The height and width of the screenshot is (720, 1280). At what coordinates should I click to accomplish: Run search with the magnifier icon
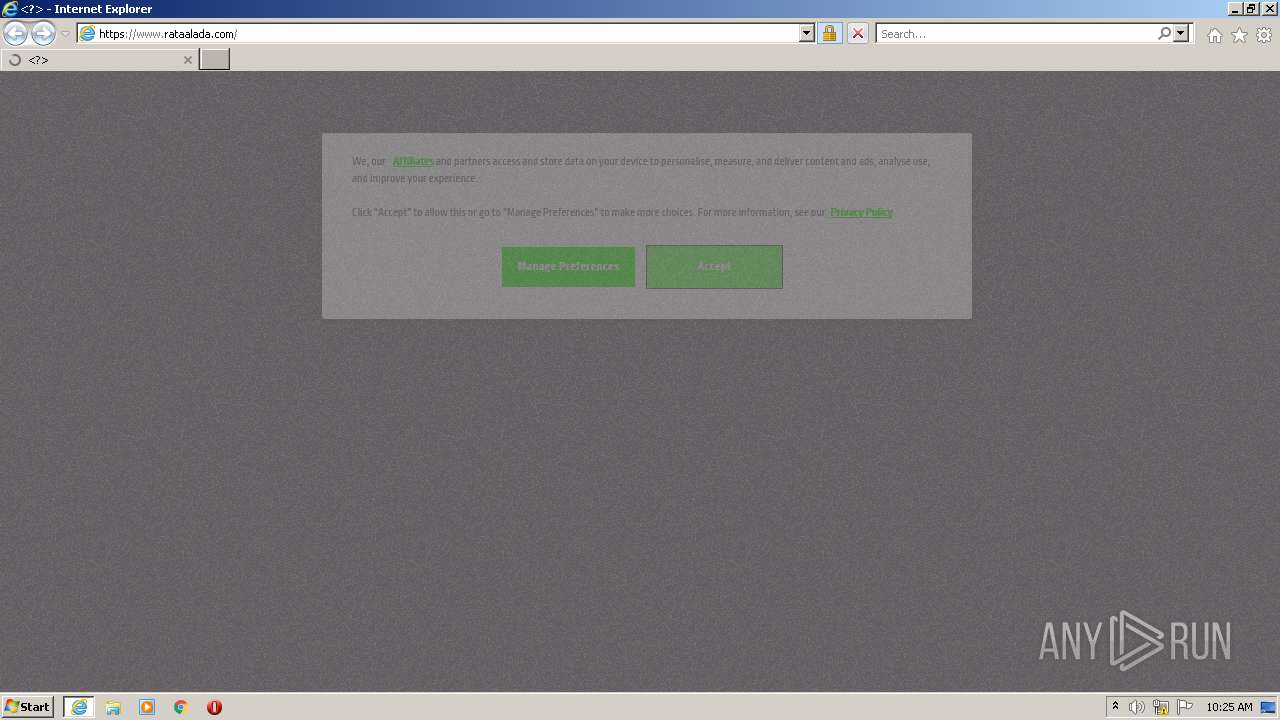click(1164, 34)
